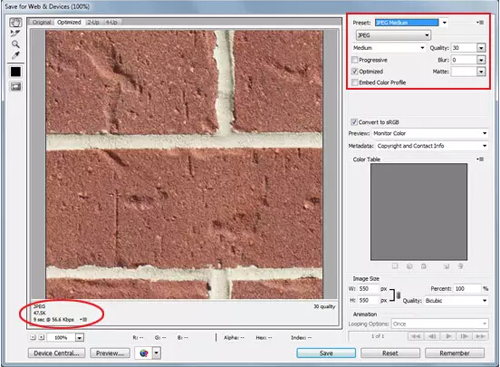Image resolution: width=500 pixels, height=367 pixels.
Task: Open the Color Table flyout menu
Action: tap(480, 159)
